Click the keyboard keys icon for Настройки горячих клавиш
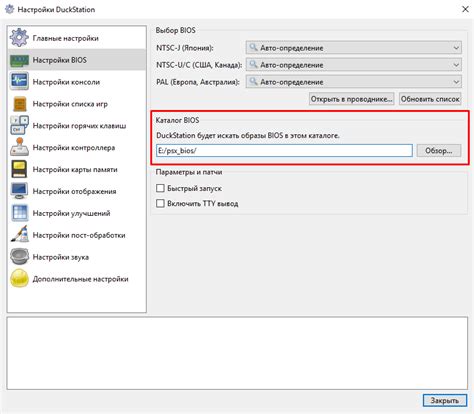The height and width of the screenshot is (414, 474). pyautogui.click(x=19, y=125)
